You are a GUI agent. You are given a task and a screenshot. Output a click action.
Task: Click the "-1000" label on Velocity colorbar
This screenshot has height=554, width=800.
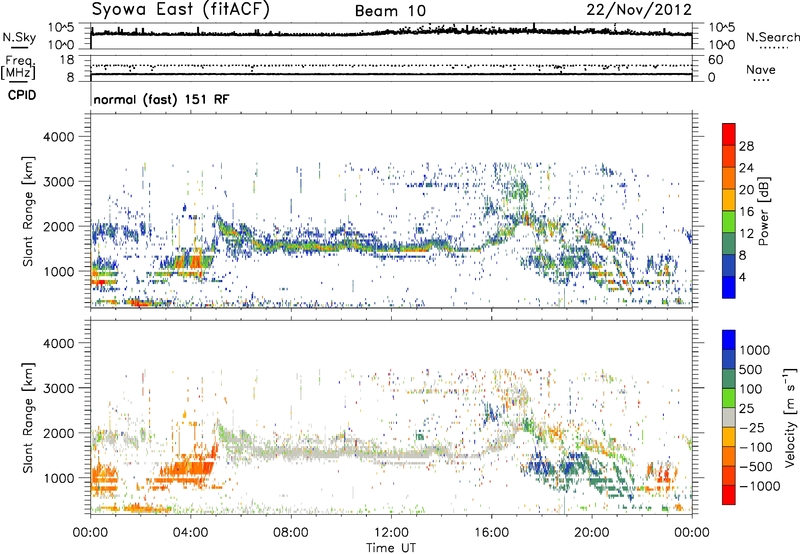tap(760, 486)
